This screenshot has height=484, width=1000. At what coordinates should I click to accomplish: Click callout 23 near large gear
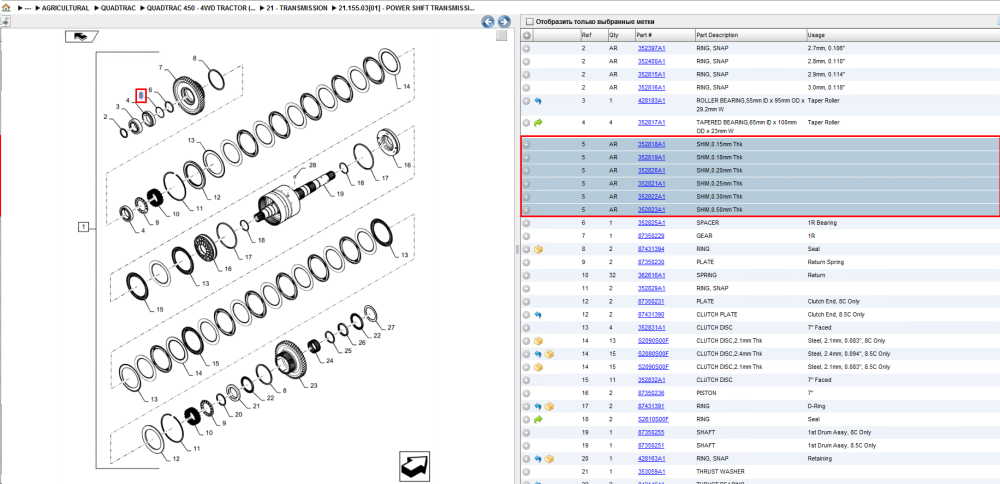[313, 385]
